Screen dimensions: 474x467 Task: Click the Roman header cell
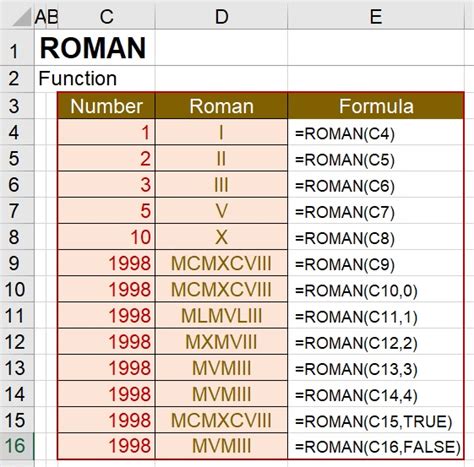point(221,106)
